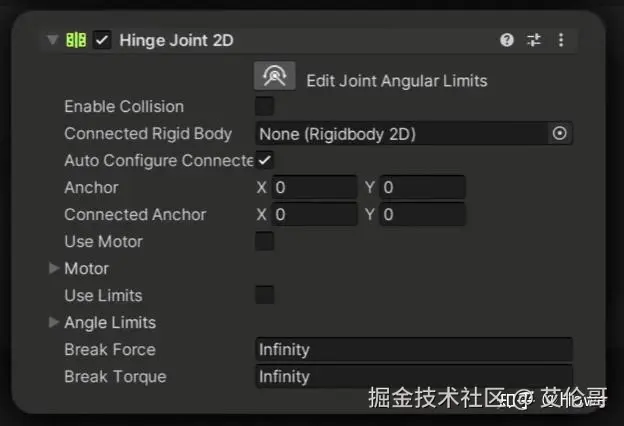The image size is (624, 426).
Task: Enable the Use Limits checkbox
Action: (265, 295)
